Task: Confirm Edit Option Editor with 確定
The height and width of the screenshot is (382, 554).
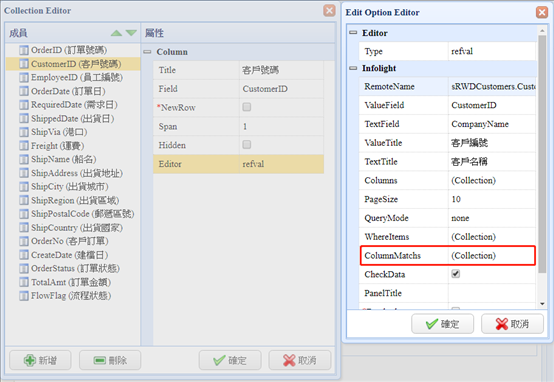Action: [442, 324]
